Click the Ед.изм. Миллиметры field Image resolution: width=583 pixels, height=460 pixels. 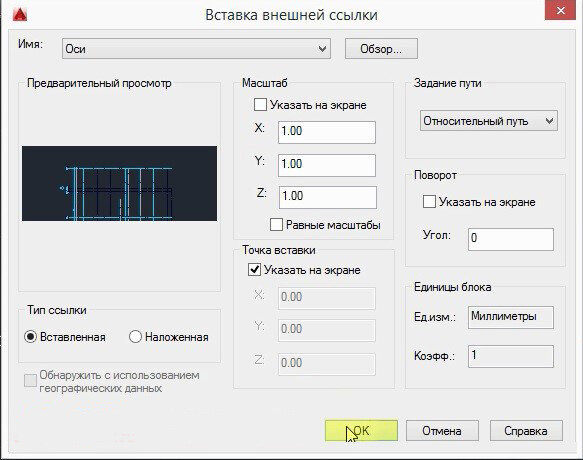tap(510, 317)
